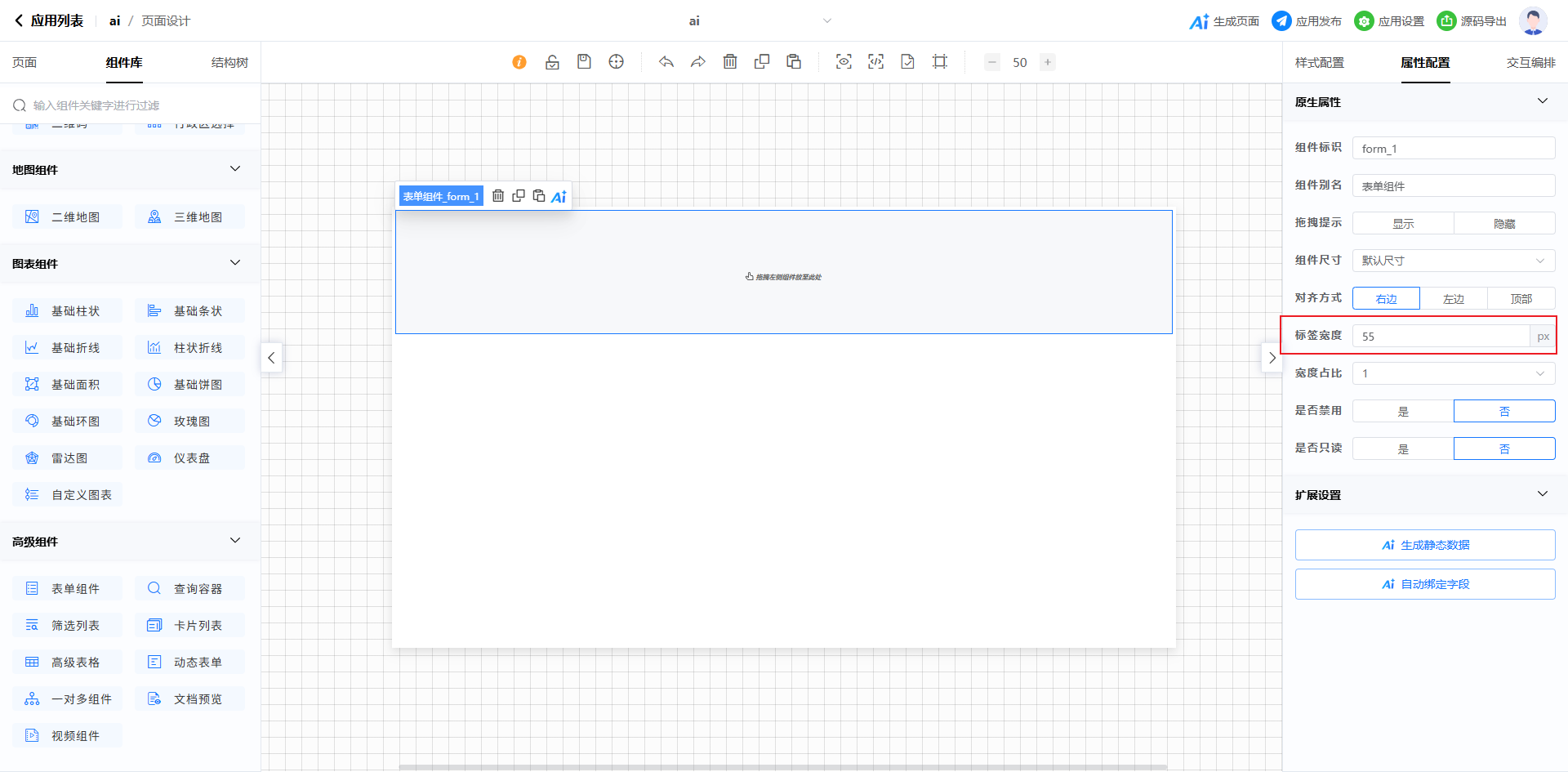Click the redo arrow in toolbar
Viewport: 1568px width, 772px height.
pyautogui.click(x=697, y=62)
